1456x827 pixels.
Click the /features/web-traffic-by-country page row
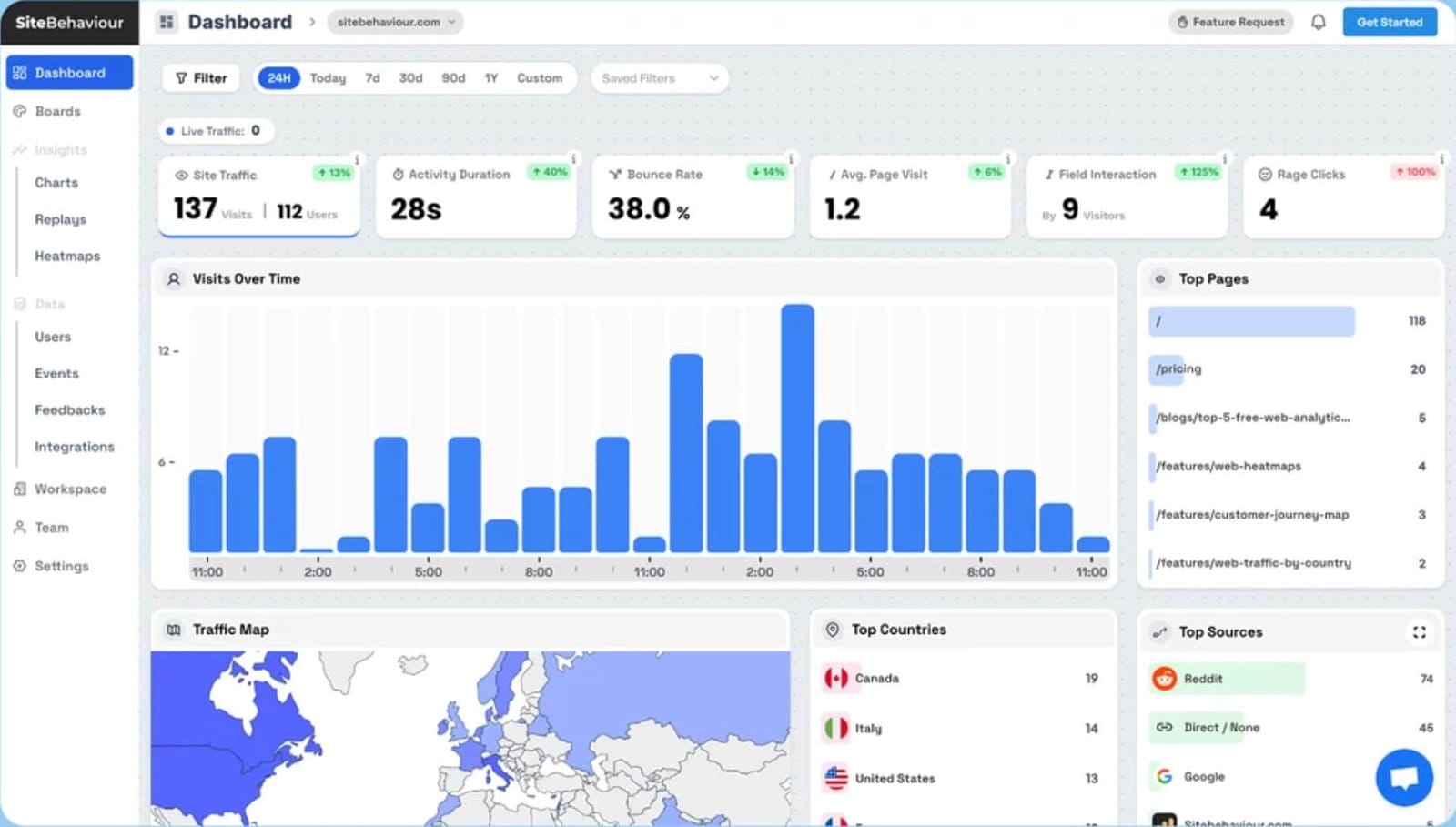[x=1290, y=563]
